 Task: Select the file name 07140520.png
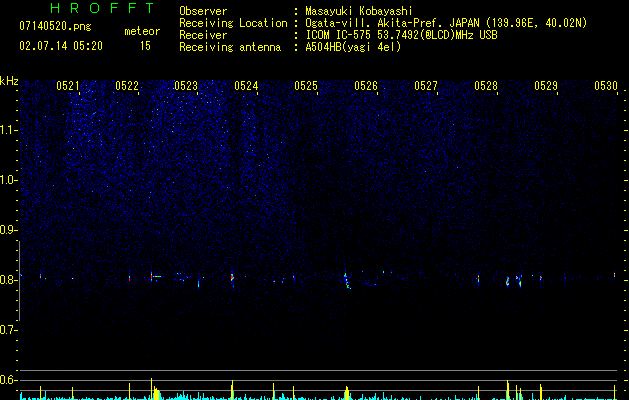coord(55,27)
